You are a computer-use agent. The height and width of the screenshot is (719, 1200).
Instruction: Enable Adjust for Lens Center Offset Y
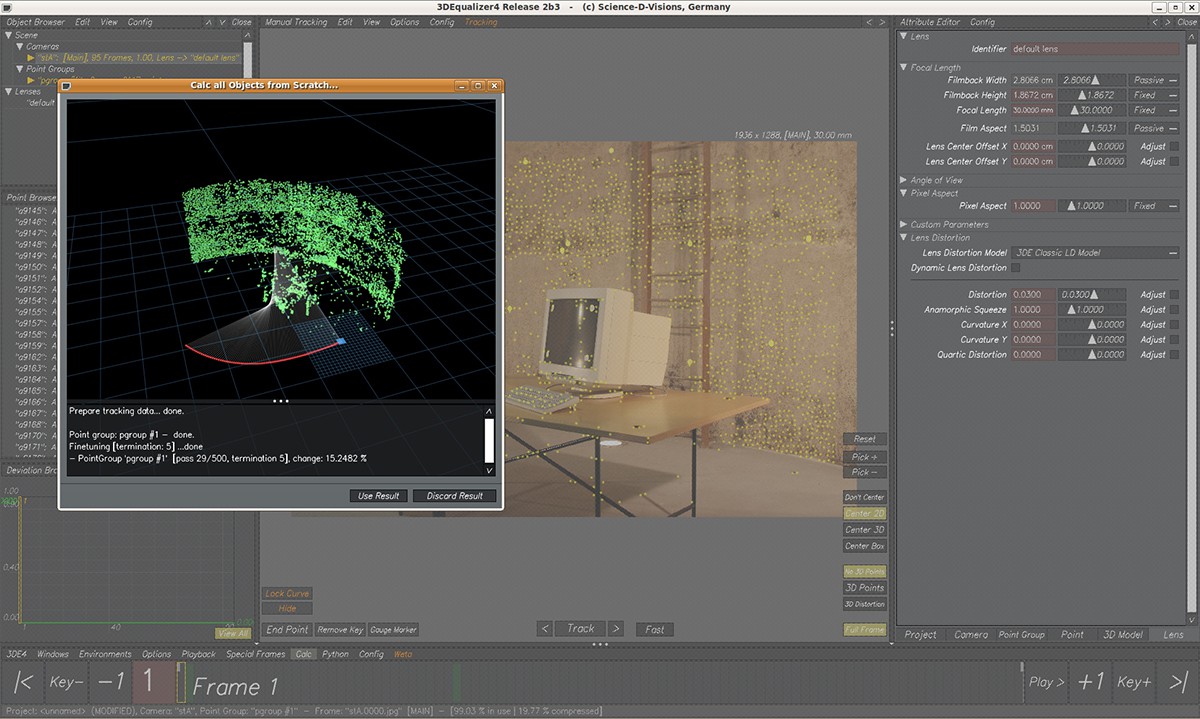click(1173, 161)
